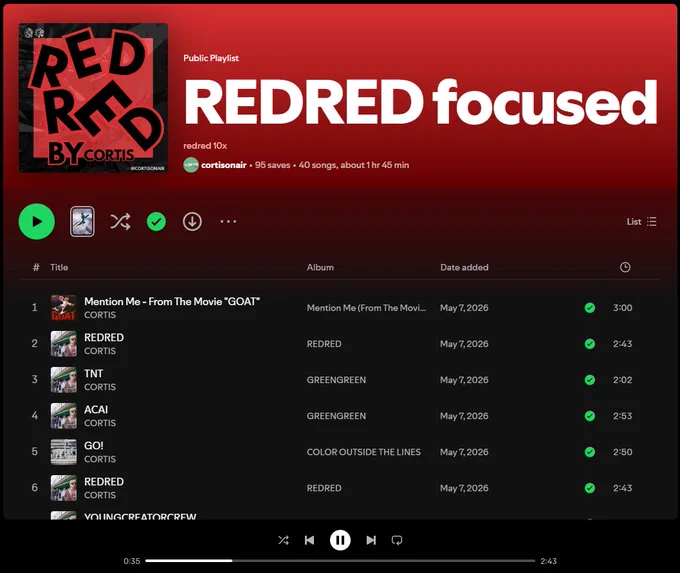Select track Mention Me - From The Movie "GOAT"
This screenshot has width=680, height=573.
pyautogui.click(x=172, y=301)
